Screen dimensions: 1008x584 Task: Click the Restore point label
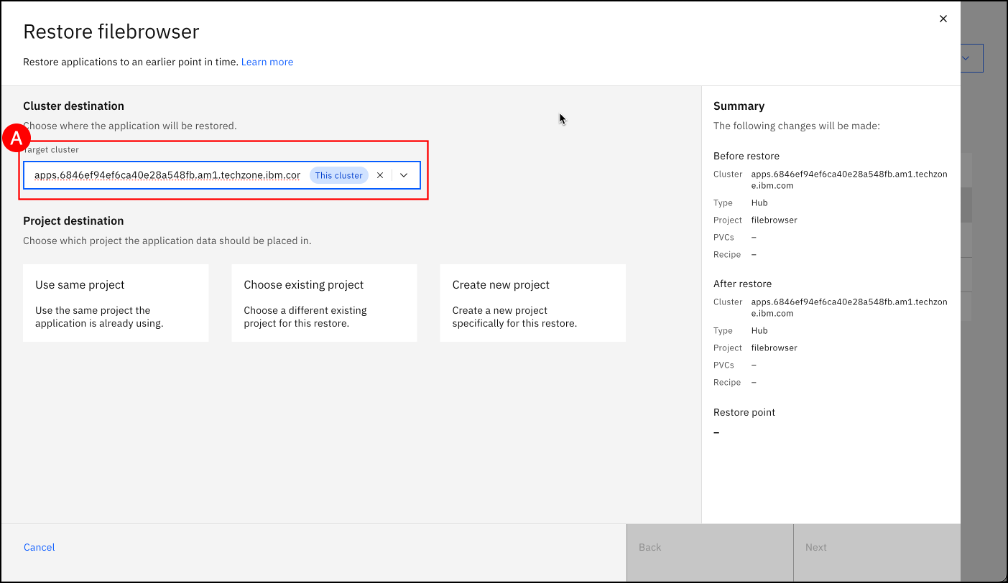[x=744, y=412]
